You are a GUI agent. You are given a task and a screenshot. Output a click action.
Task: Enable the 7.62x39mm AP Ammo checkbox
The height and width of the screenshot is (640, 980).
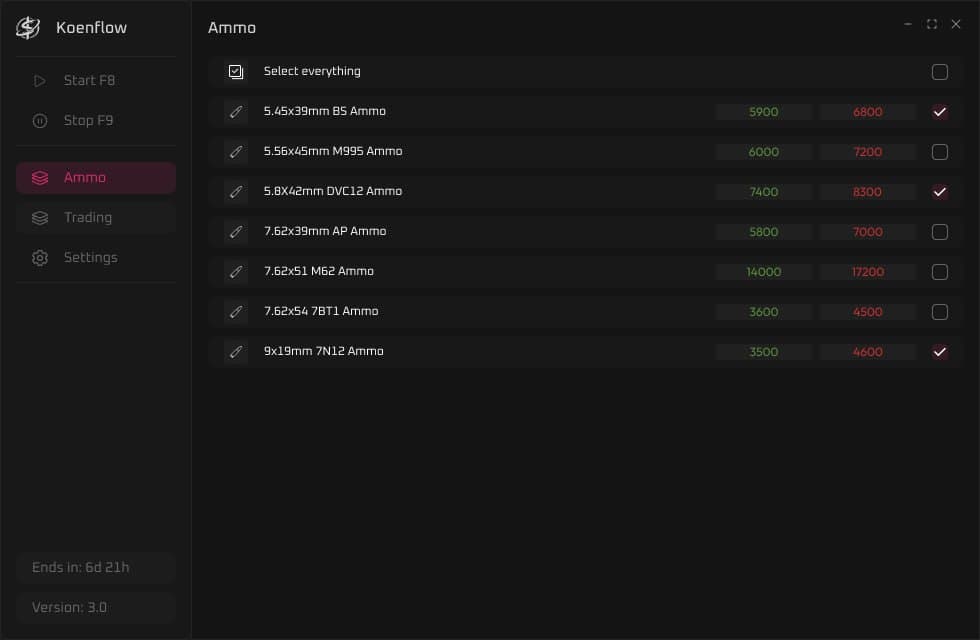coord(939,232)
